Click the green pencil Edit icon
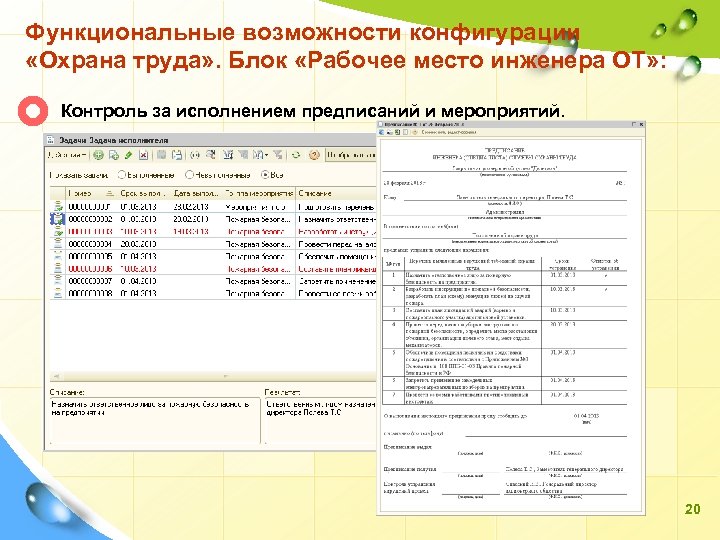Viewport: 720px width, 540px height. [129, 155]
